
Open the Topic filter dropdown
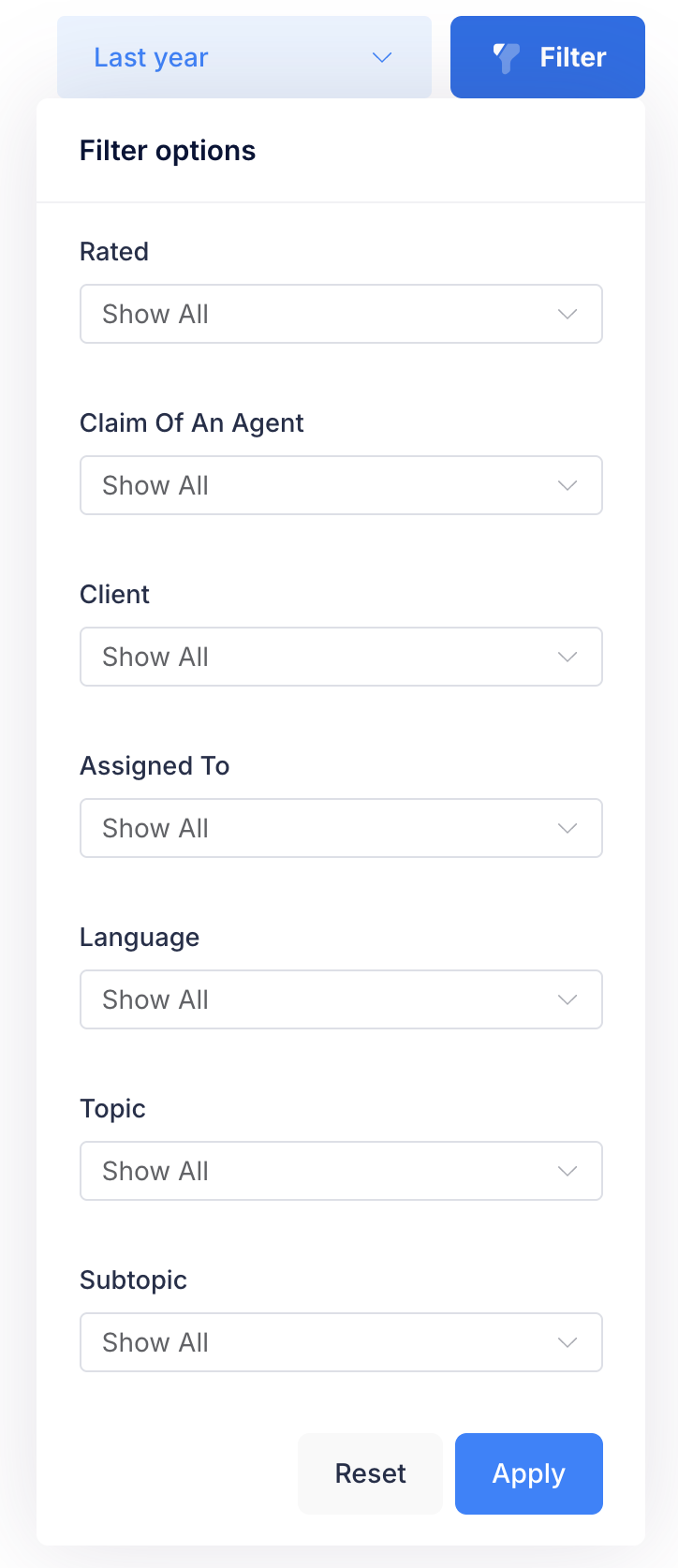341,1171
